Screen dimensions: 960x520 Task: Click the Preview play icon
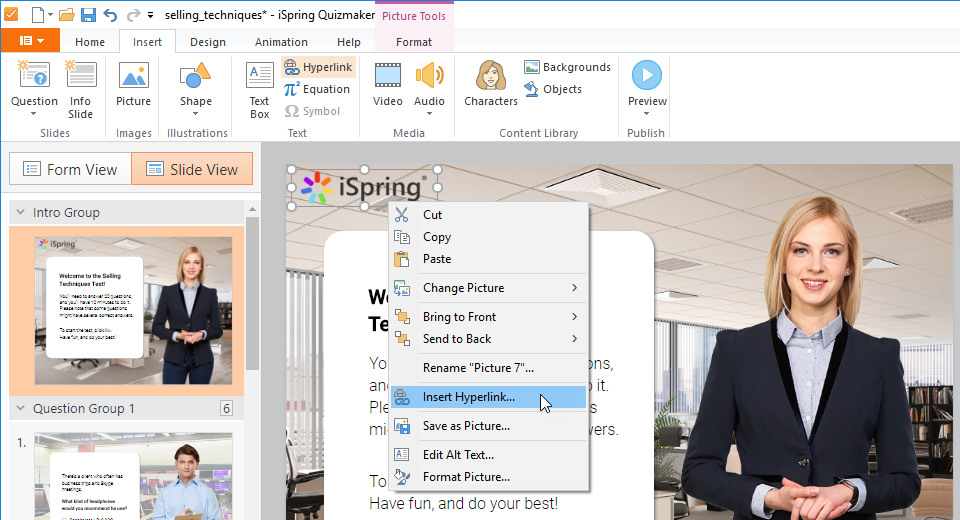coord(647,75)
